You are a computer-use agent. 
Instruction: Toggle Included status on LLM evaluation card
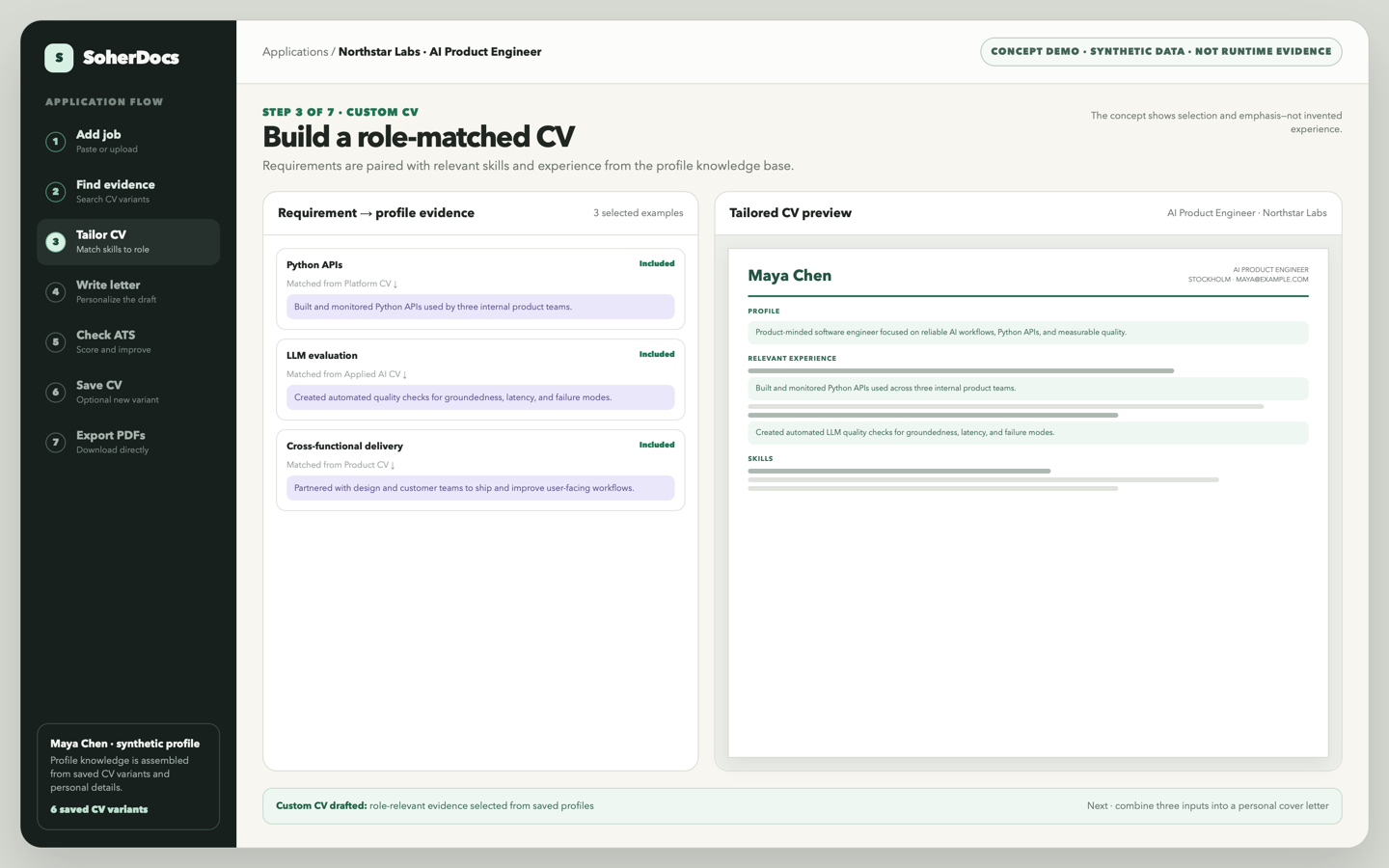click(x=657, y=354)
